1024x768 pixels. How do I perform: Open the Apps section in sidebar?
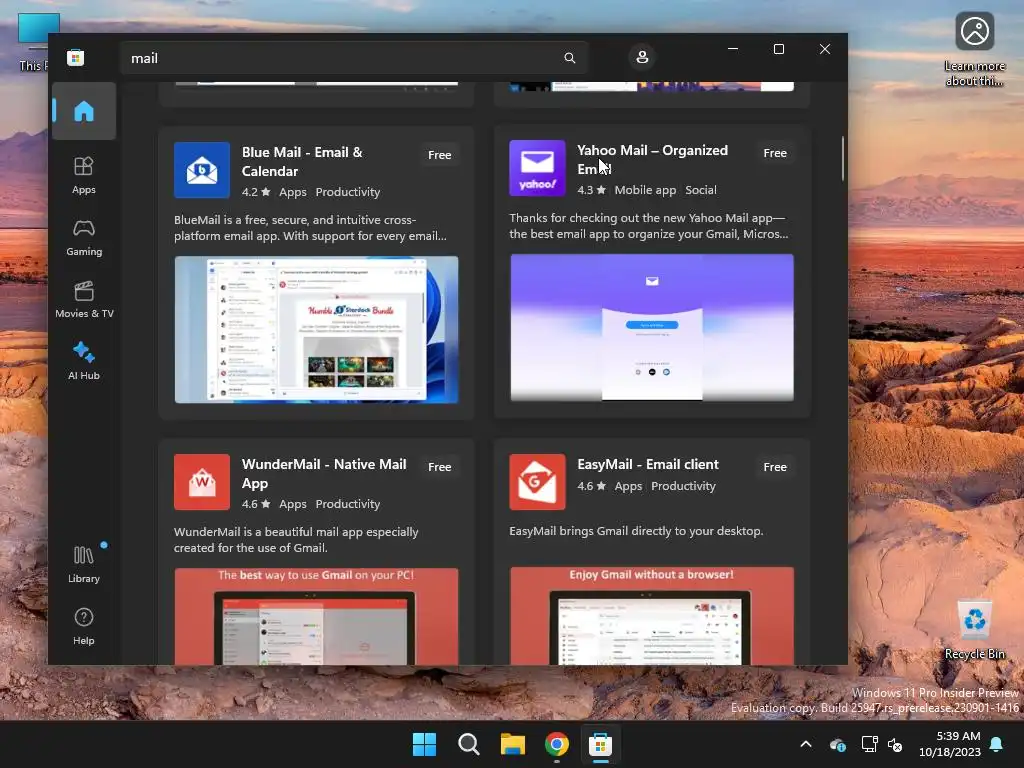(84, 176)
